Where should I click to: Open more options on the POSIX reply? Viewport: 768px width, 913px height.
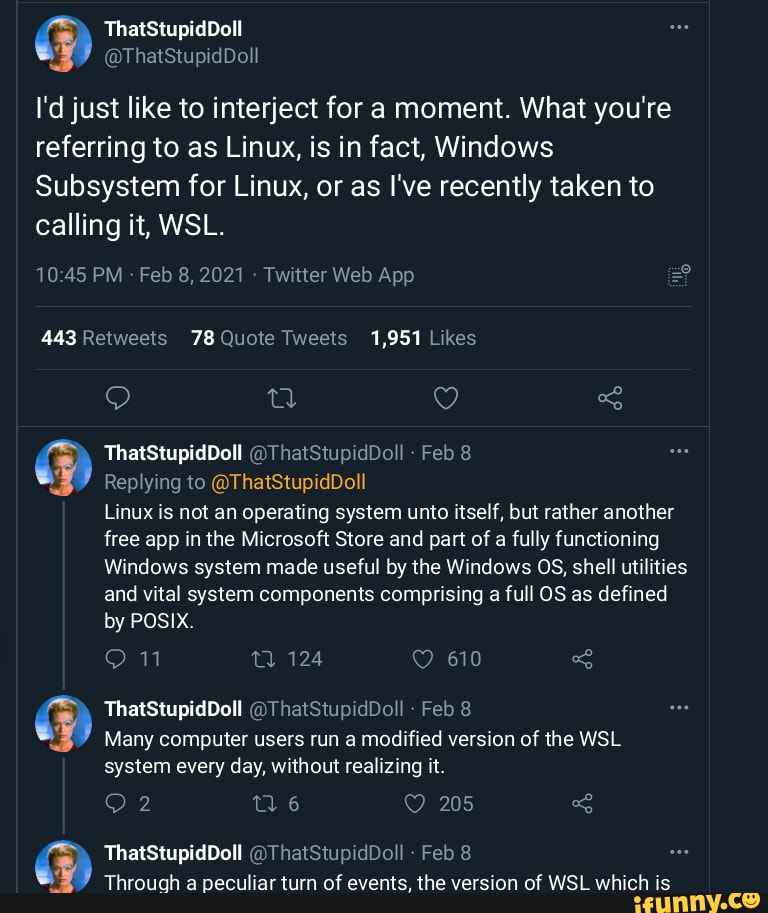pos(679,451)
